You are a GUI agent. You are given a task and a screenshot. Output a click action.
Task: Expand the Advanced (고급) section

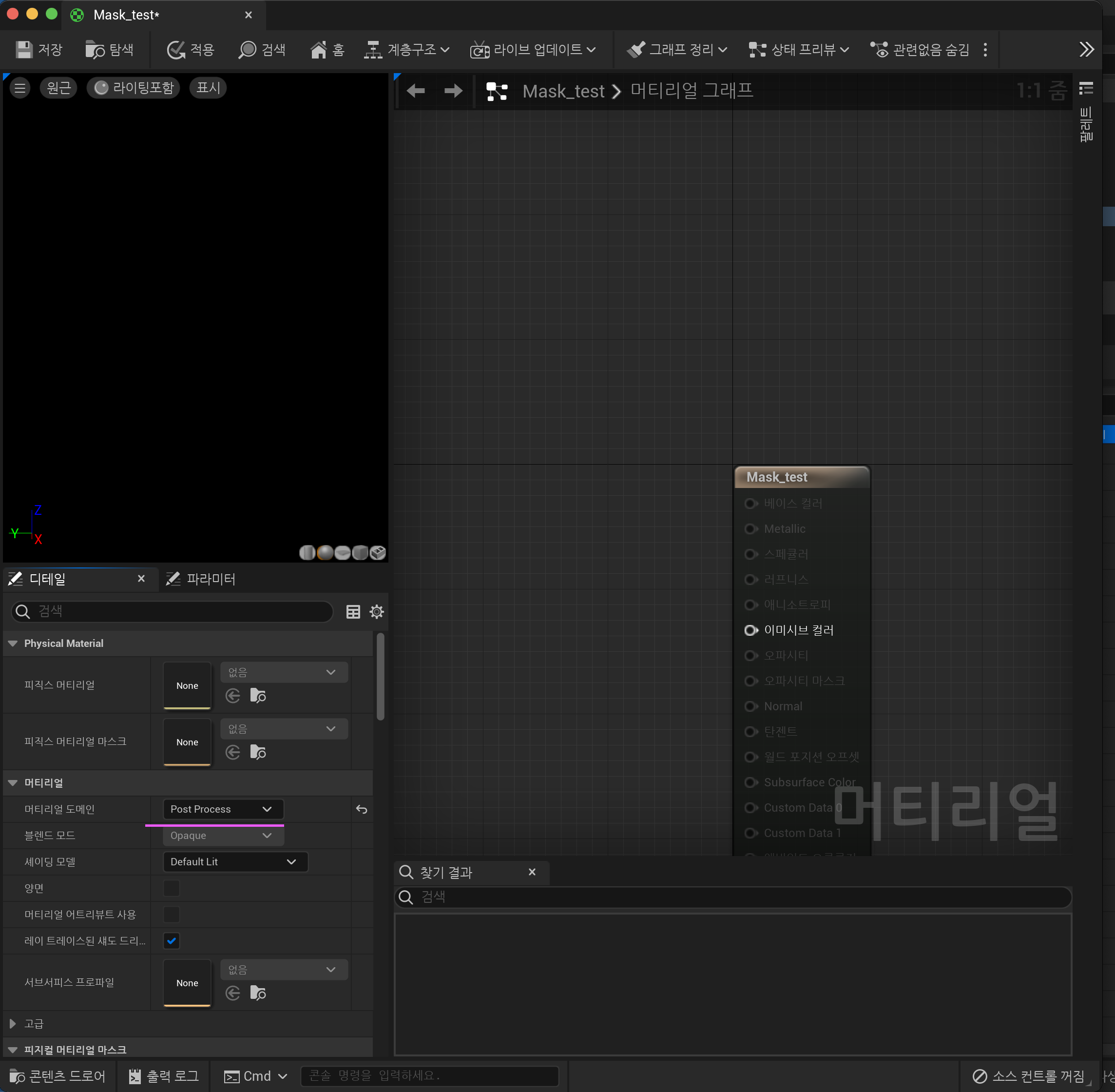coord(13,1023)
